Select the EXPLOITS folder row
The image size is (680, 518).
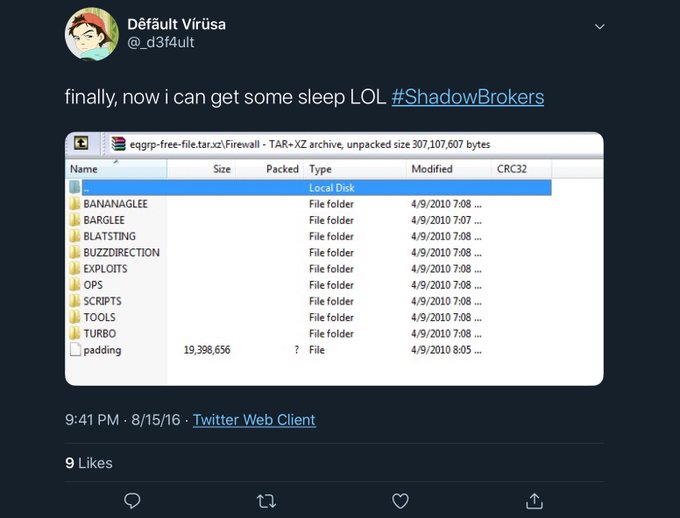tap(310, 269)
